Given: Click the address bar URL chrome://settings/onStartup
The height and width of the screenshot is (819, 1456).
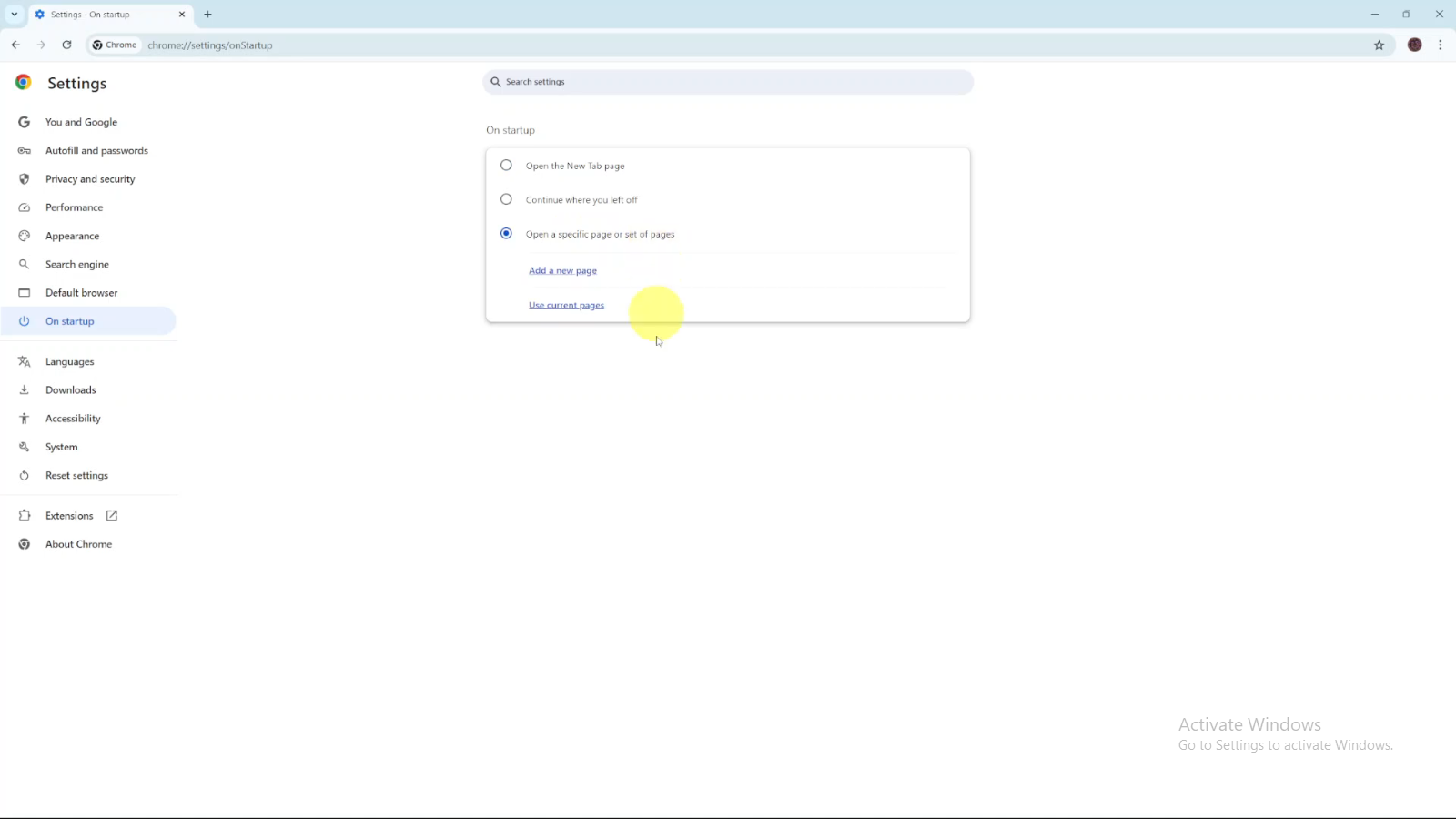Looking at the screenshot, I should pos(210,45).
